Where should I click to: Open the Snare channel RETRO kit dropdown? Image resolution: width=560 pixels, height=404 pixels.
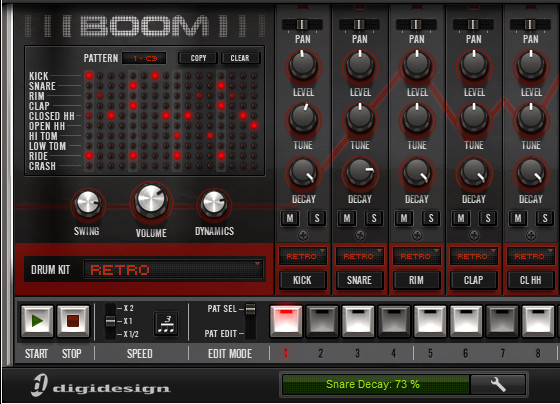[360, 256]
